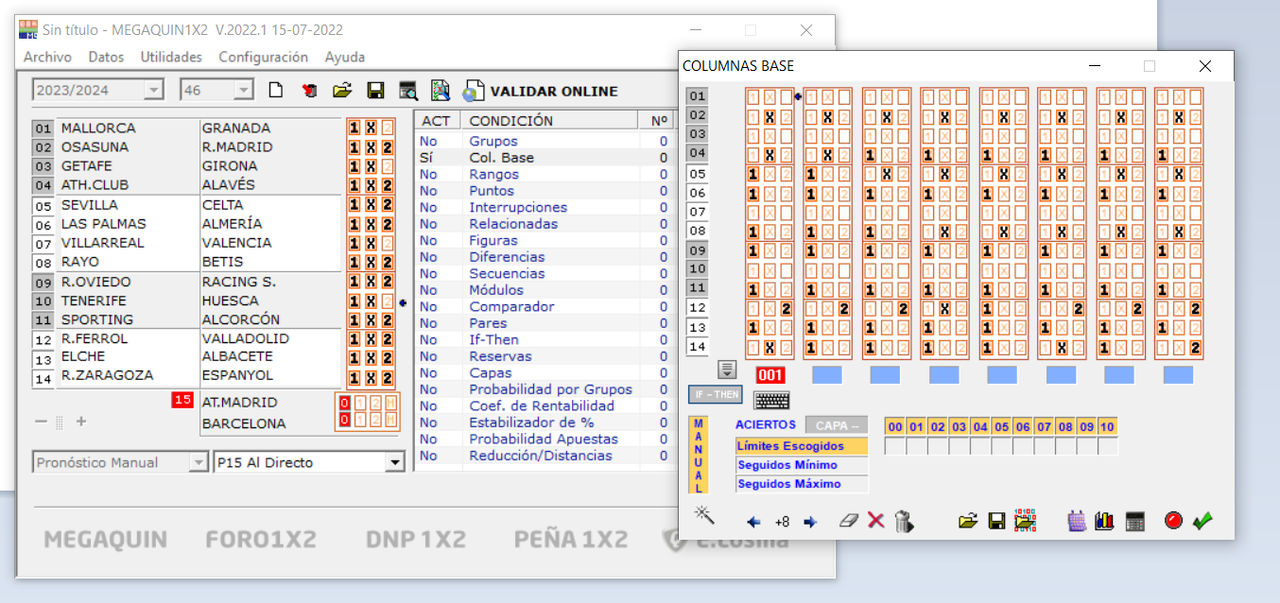
Task: Toggle sign X for R.Zaragoza–Espanyol
Action: [371, 378]
